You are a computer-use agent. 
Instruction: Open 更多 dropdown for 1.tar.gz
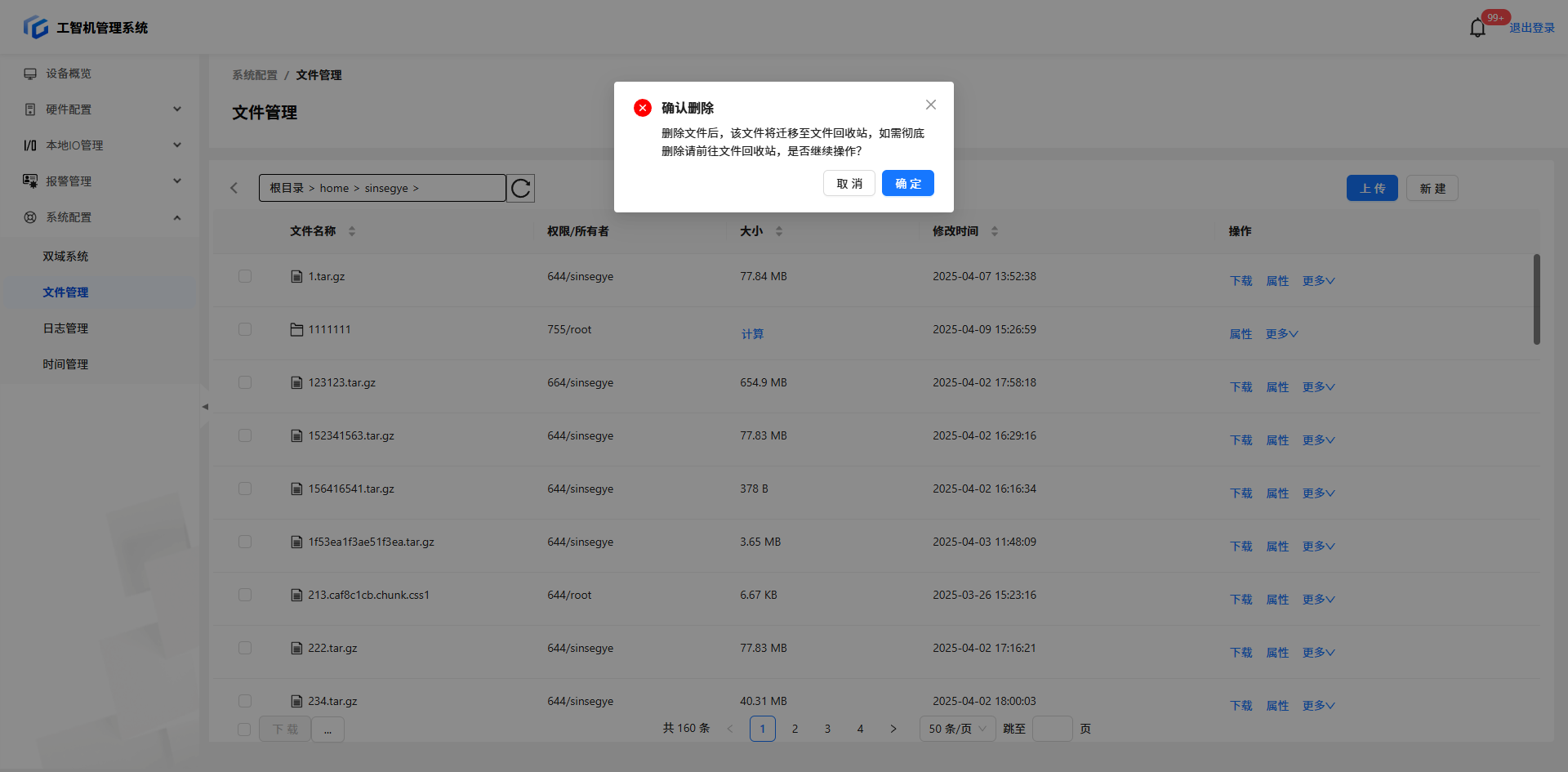[1318, 281]
